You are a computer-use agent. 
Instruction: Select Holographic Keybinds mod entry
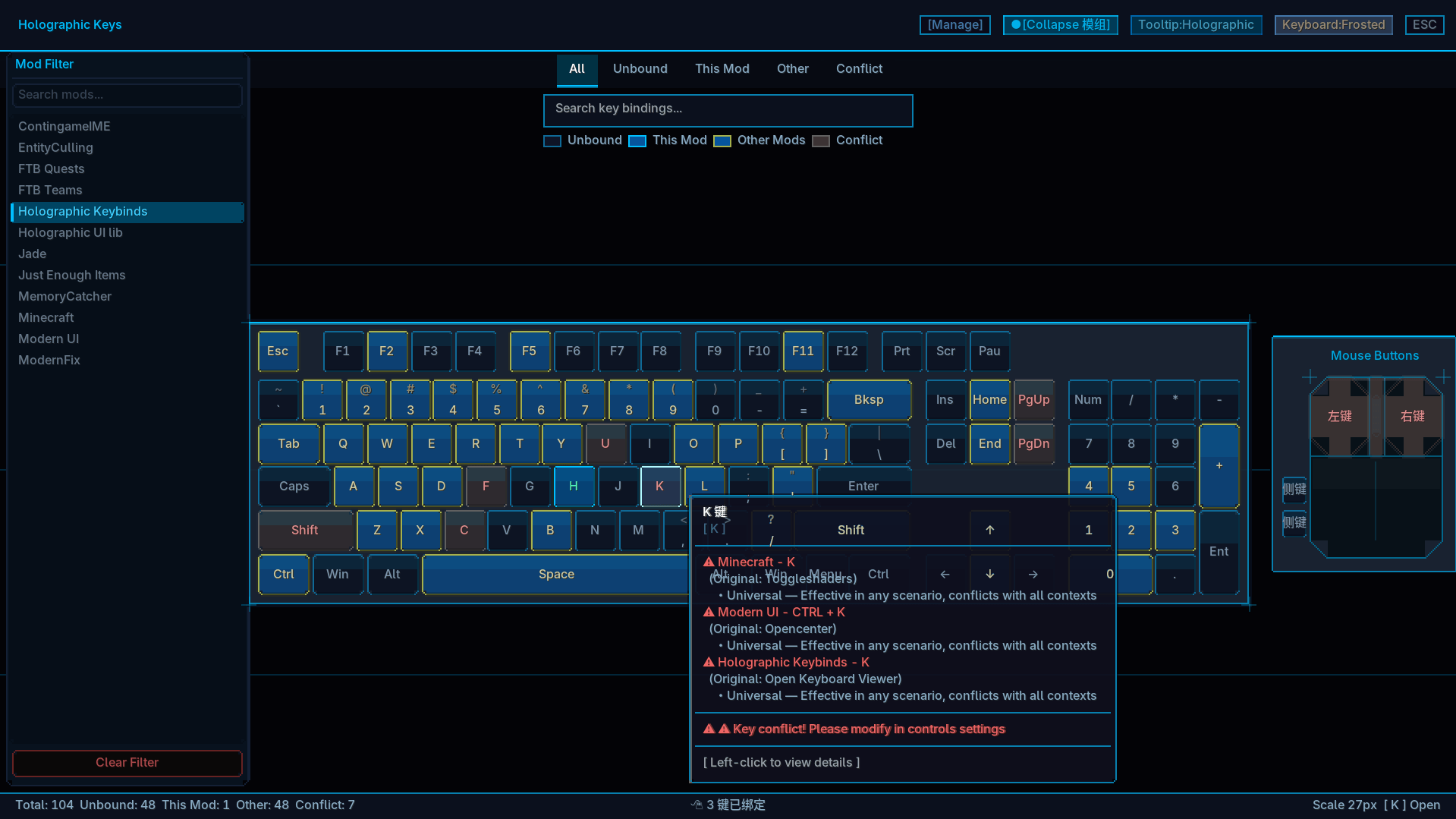point(127,212)
